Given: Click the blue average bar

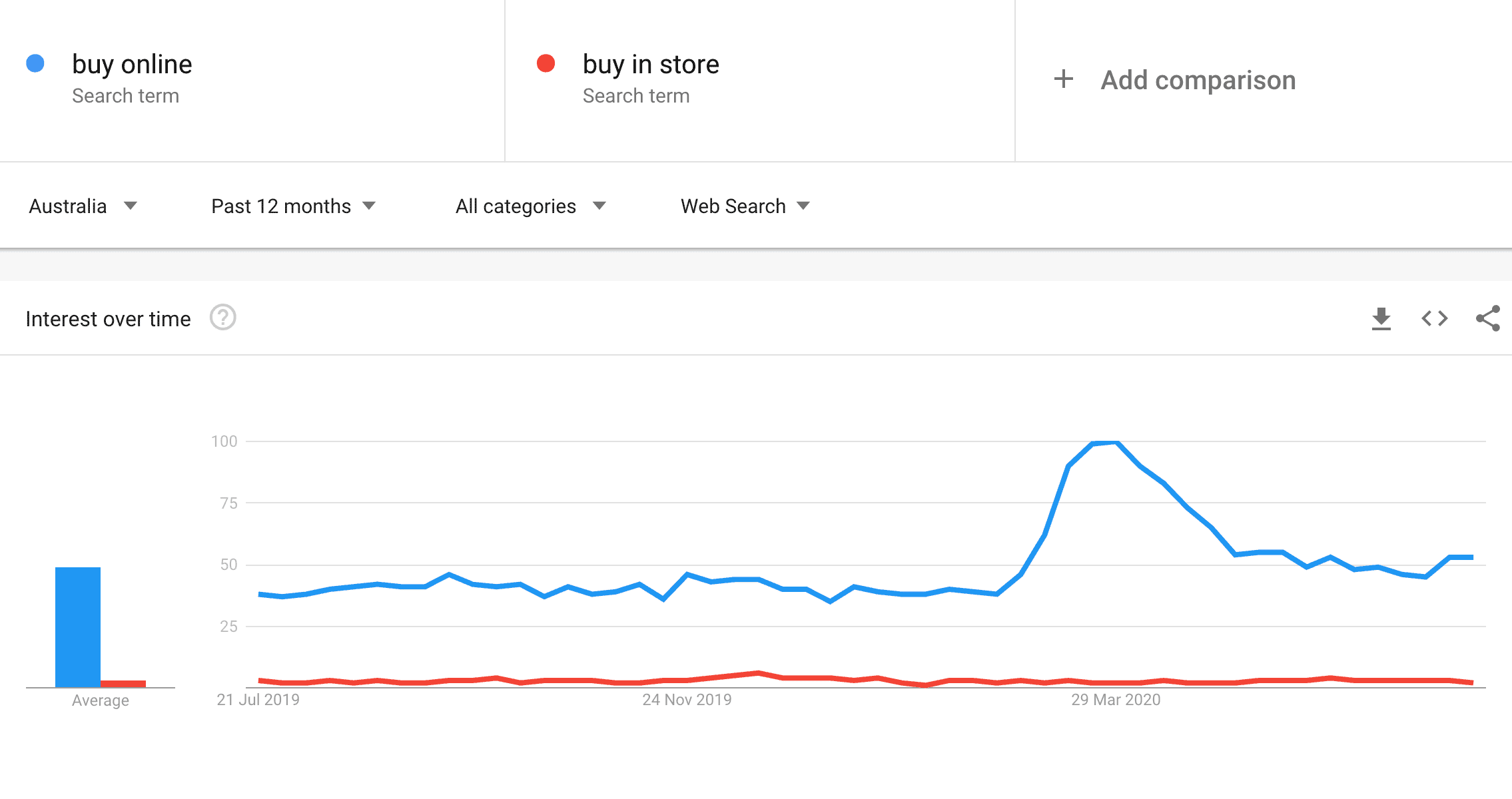Looking at the screenshot, I should click(78, 626).
